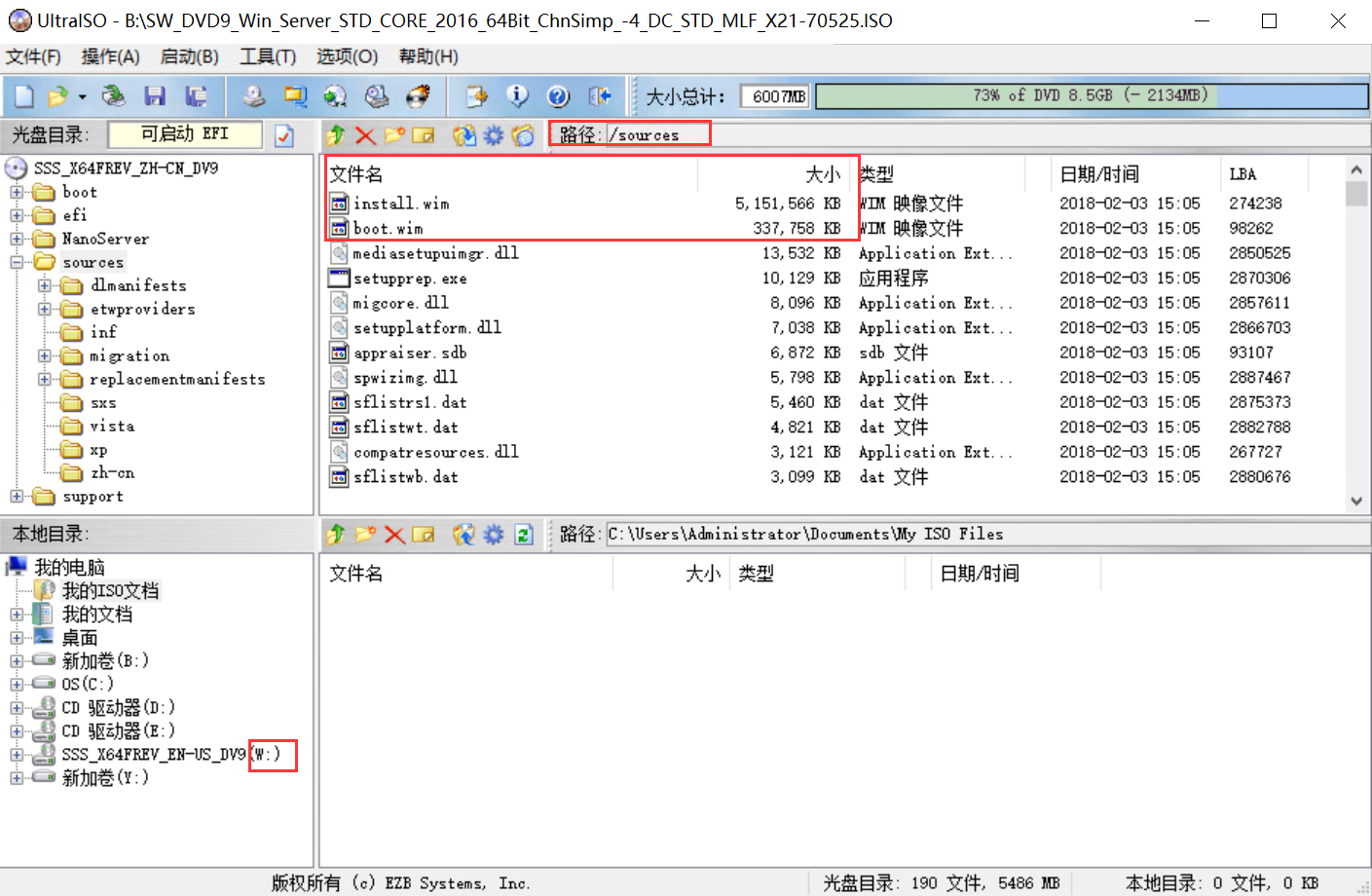
Task: Click the disc file list scroll down arrow
Action: [x=1356, y=502]
